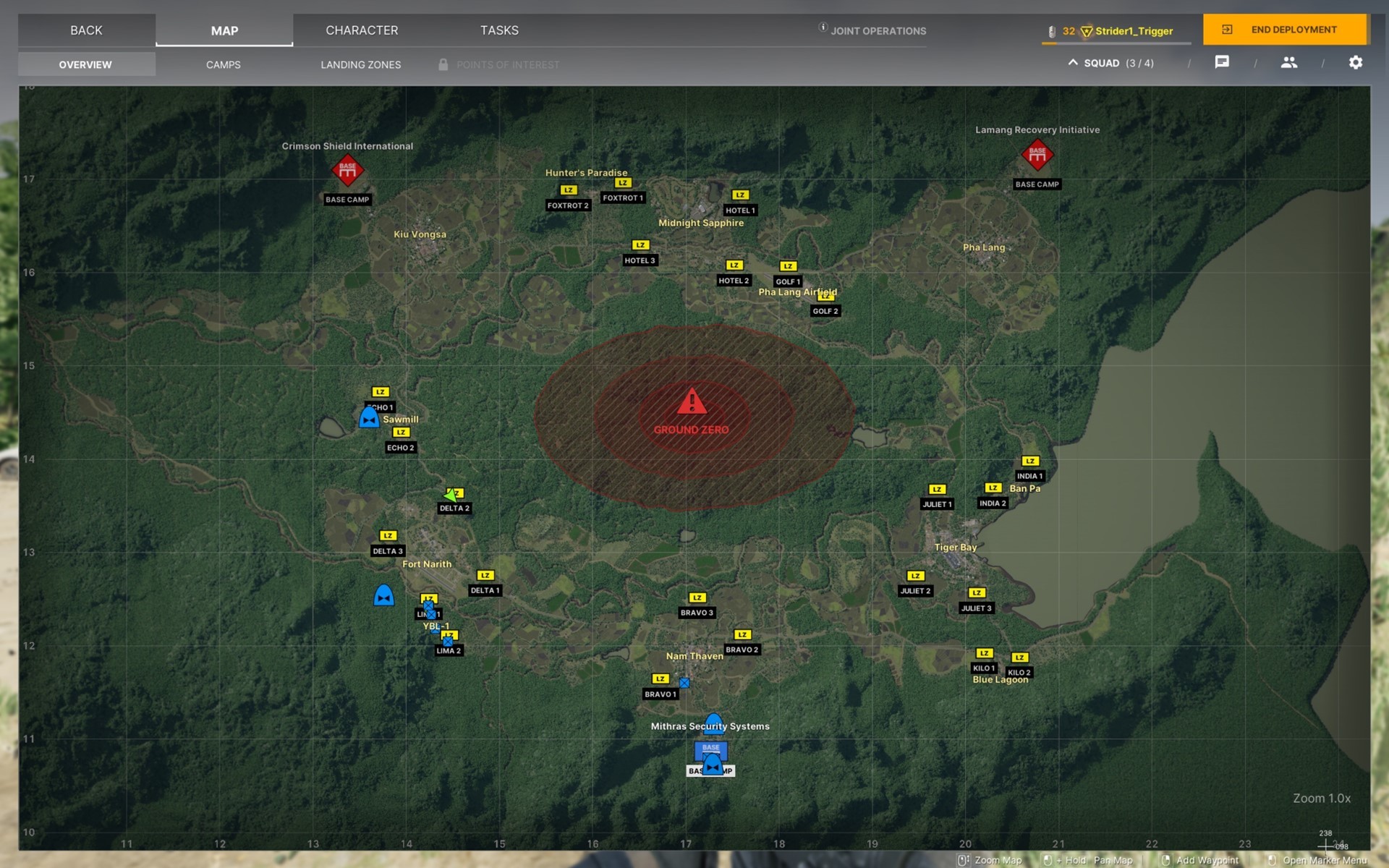Open the chat message icon
The image size is (1389, 868).
tap(1222, 62)
